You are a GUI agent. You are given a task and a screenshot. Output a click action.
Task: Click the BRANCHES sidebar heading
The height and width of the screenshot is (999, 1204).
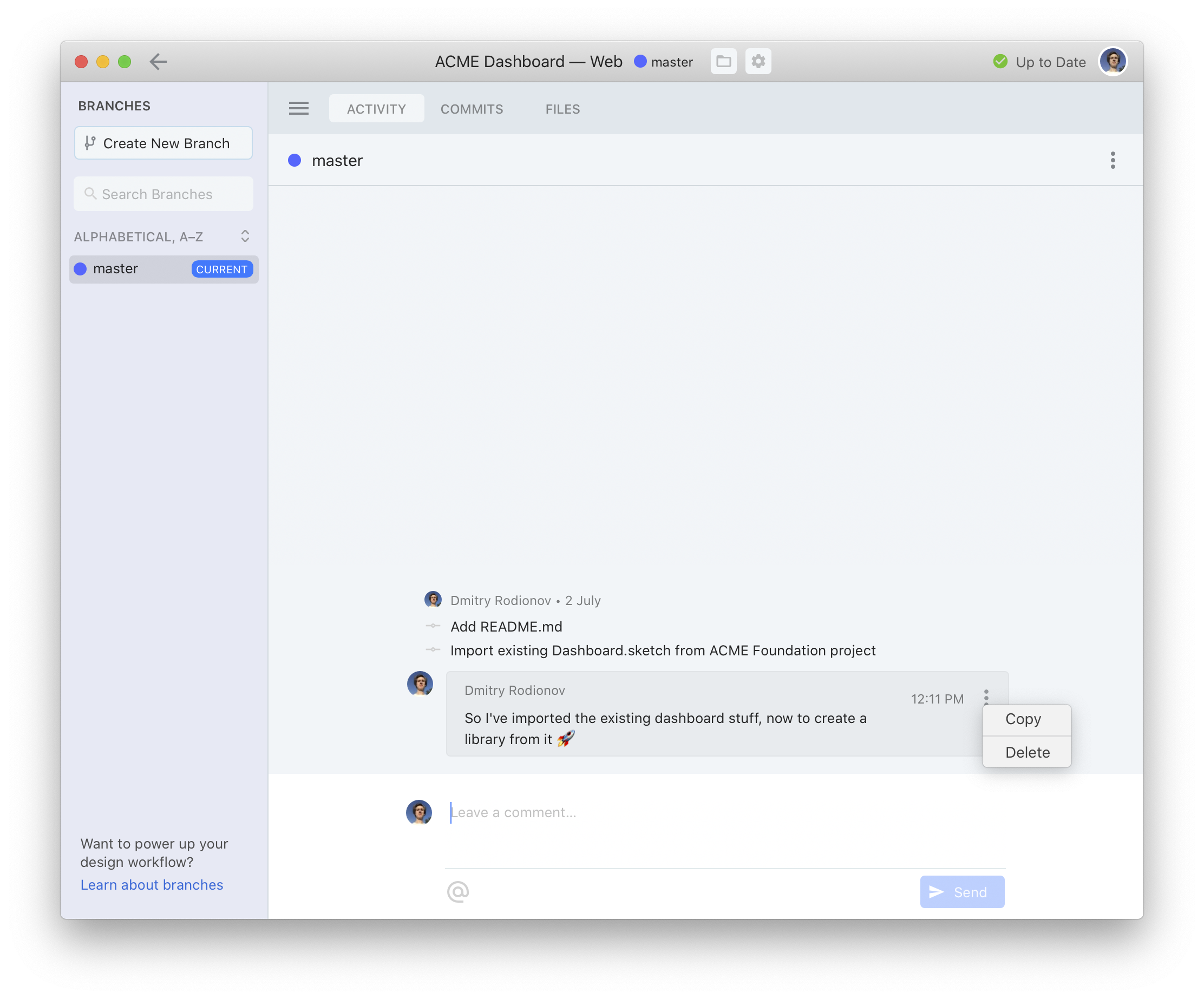[114, 106]
